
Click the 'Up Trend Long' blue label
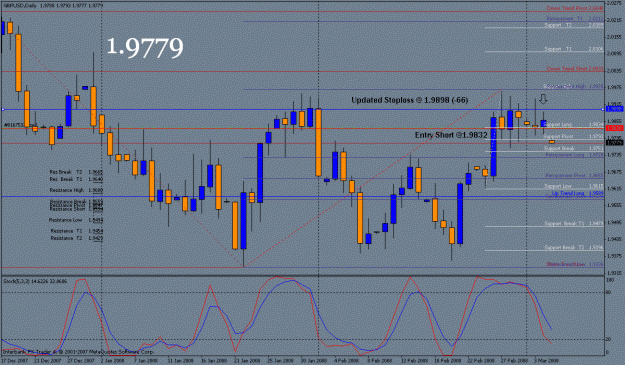pos(577,193)
